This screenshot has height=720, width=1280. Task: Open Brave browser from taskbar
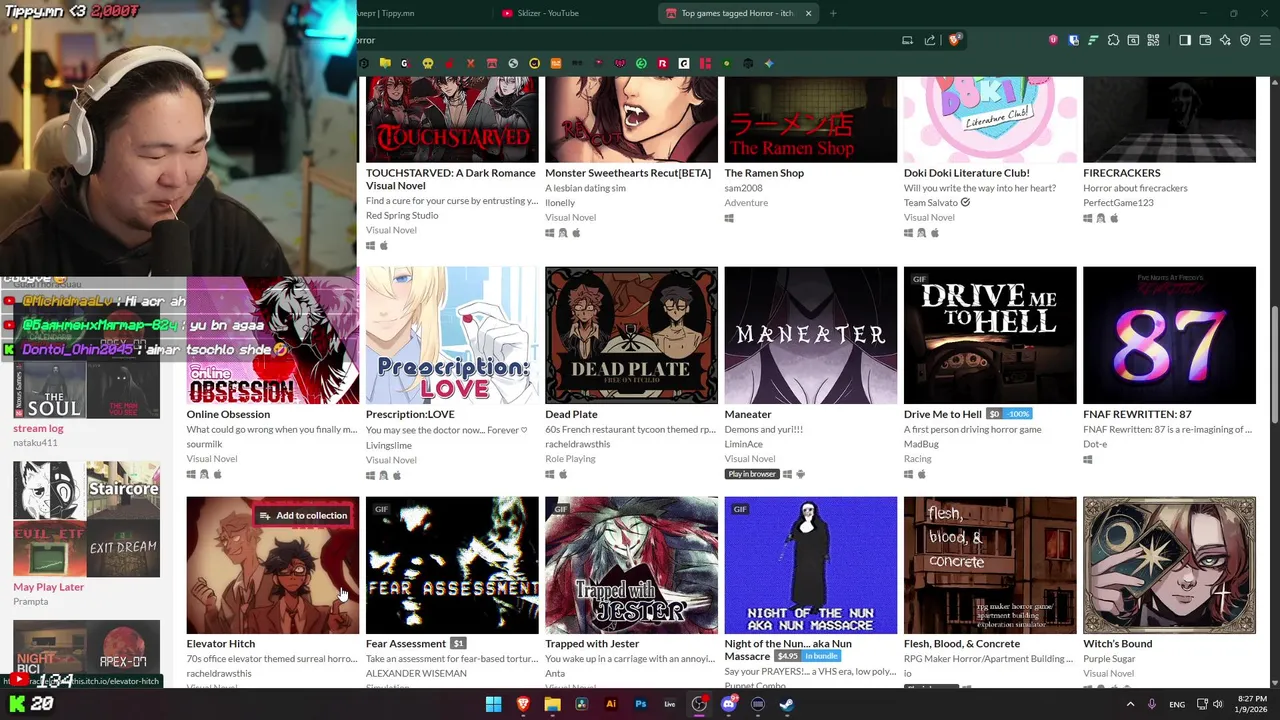523,704
